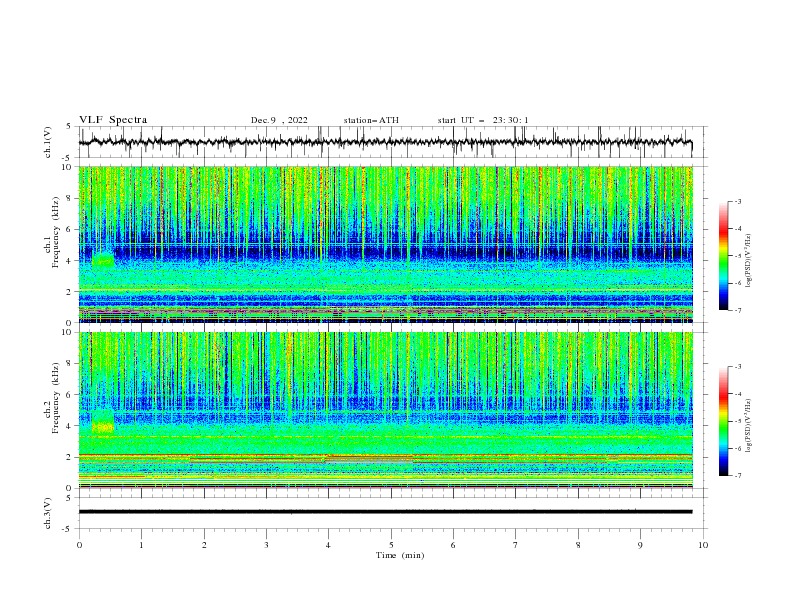Click the time axis tick label "8"
This screenshot has width=792, height=612.
click(578, 545)
